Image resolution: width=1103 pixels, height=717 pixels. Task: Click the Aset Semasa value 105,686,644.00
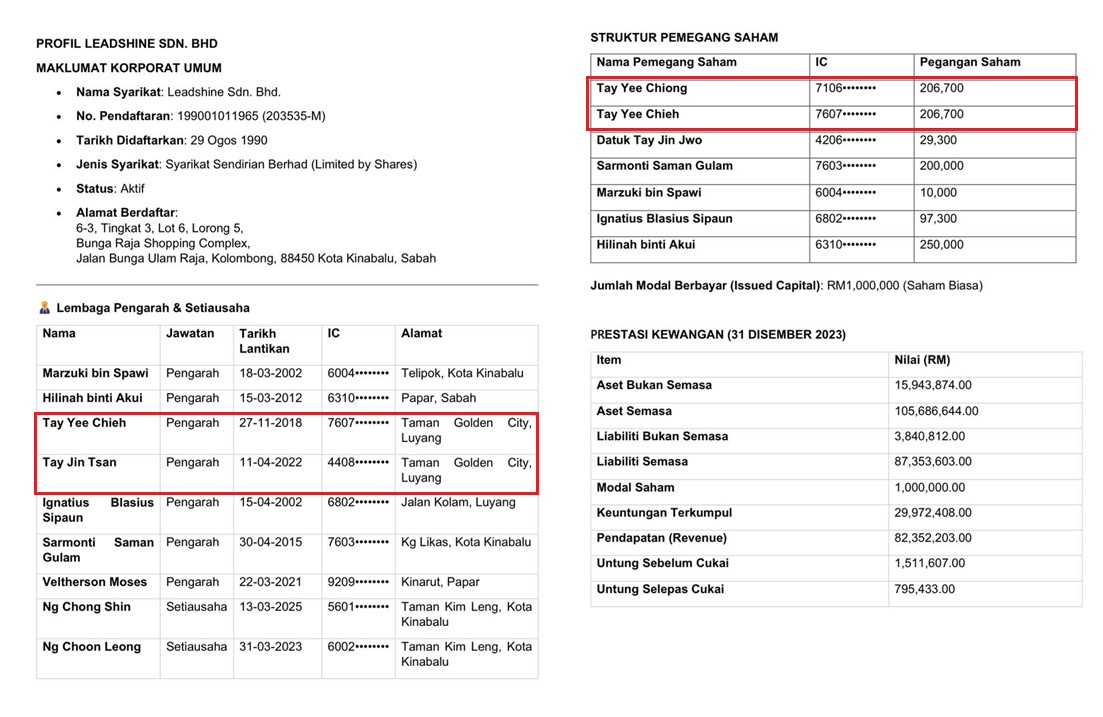936,411
